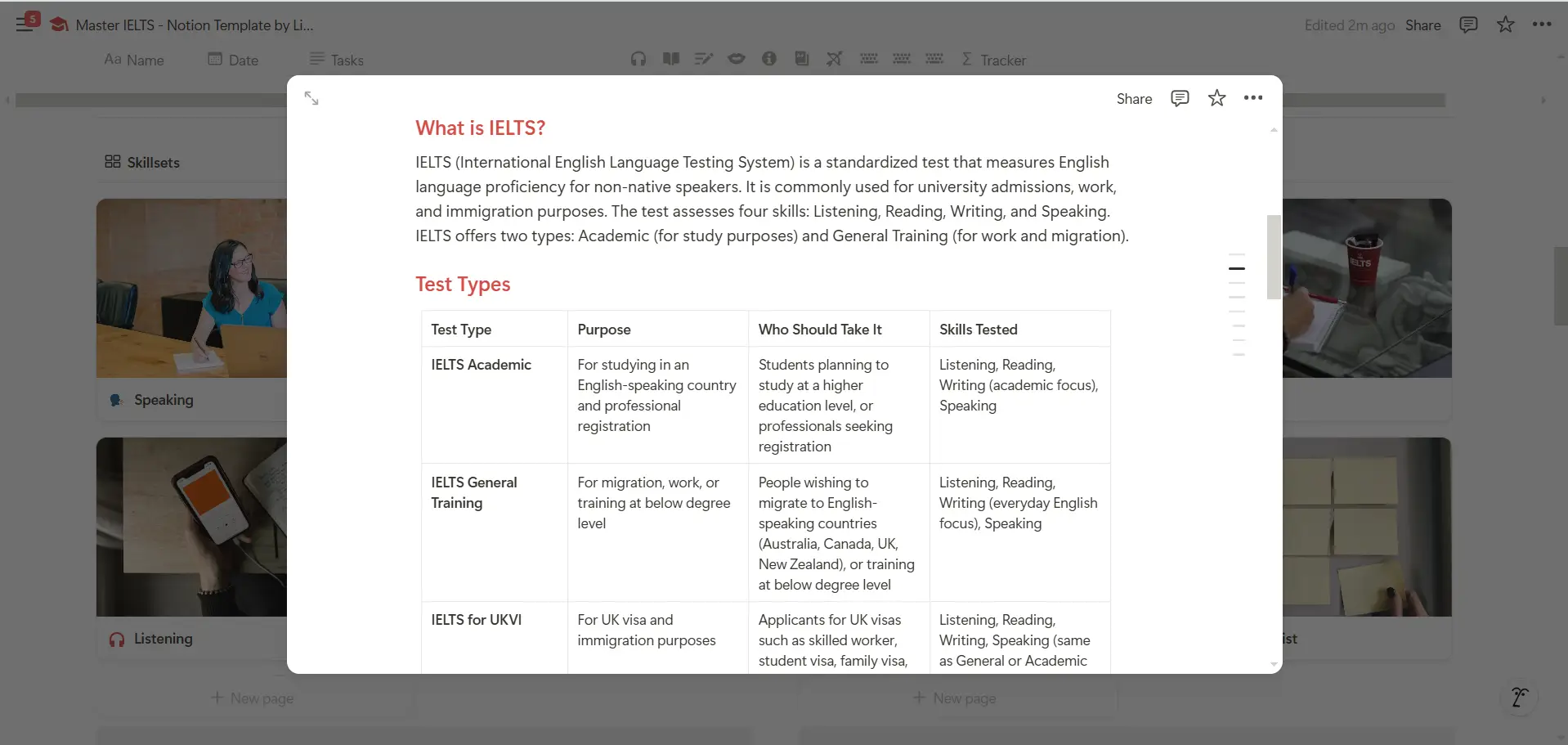Select the Tasks column header
1568x745 pixels.
coord(337,60)
